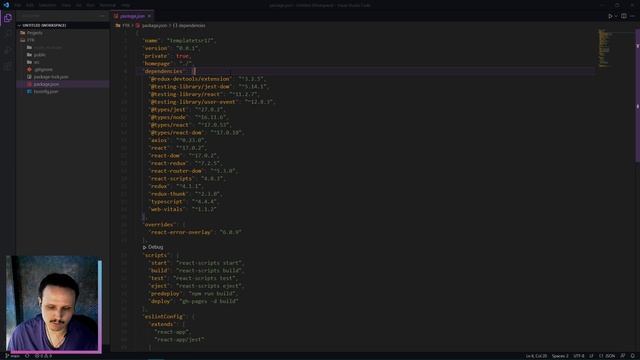Viewport: 640px width, 360px height.
Task: Open the Selection menu
Action: [48, 5]
